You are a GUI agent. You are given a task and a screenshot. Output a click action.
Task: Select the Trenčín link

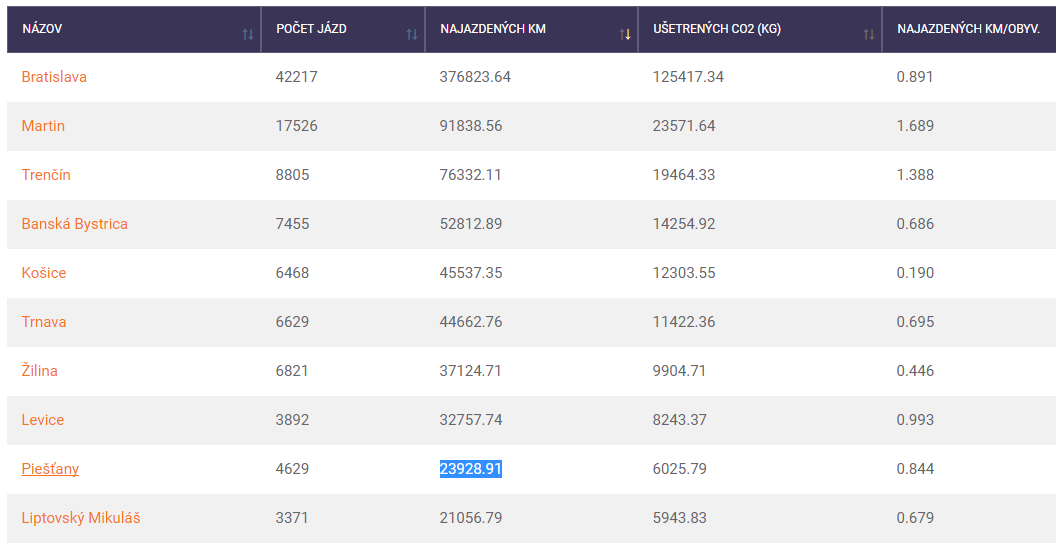[46, 175]
